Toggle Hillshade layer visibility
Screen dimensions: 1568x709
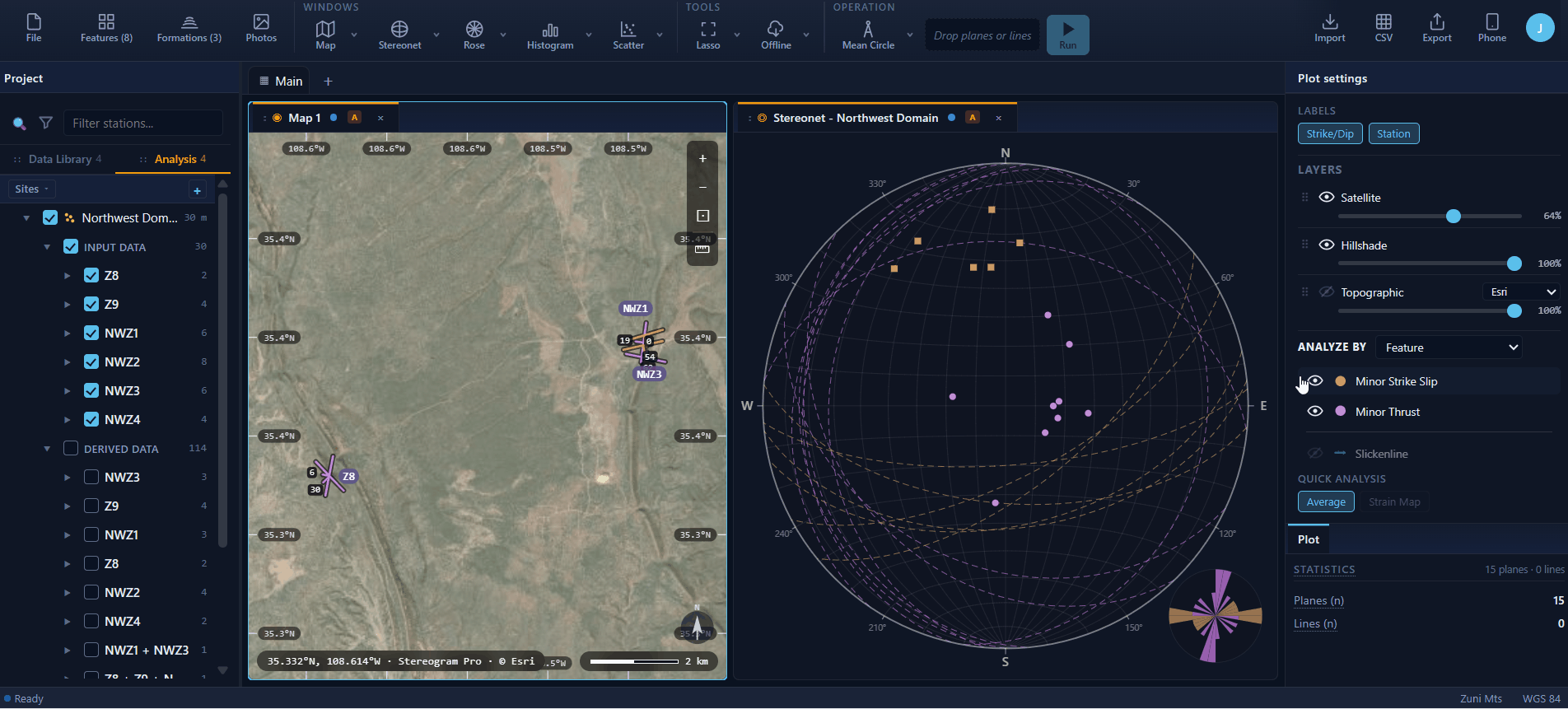pos(1326,245)
